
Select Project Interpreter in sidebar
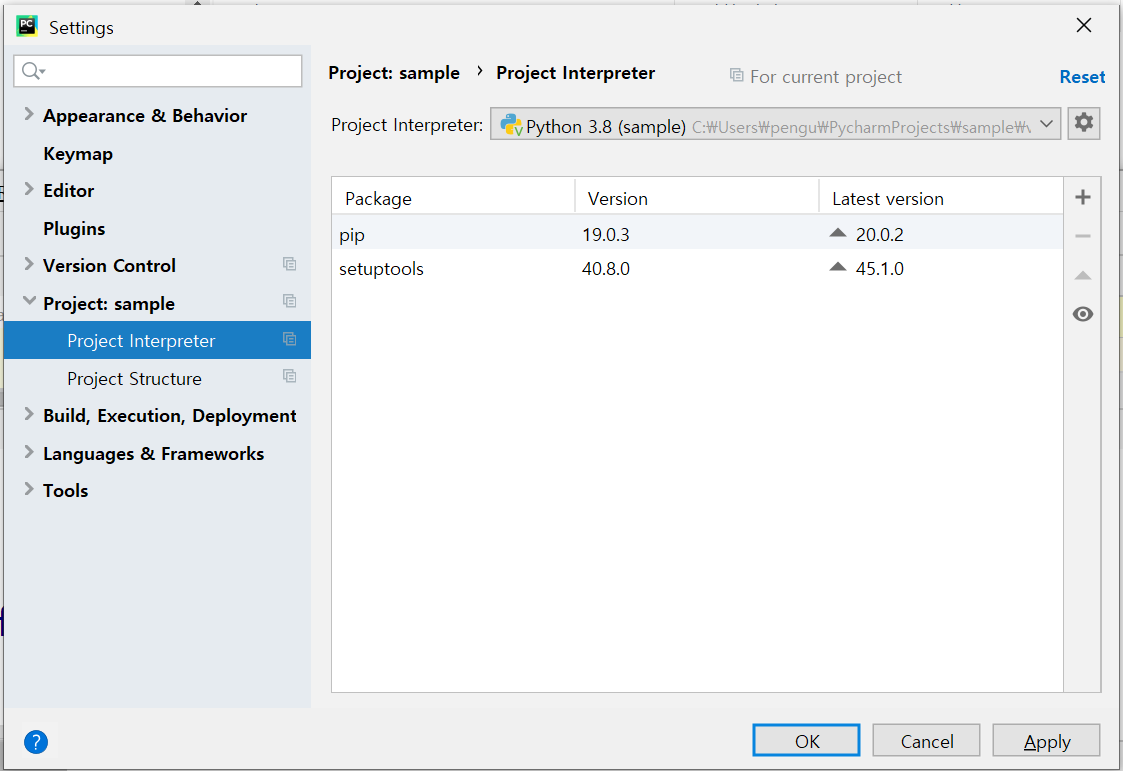[x=158, y=340]
